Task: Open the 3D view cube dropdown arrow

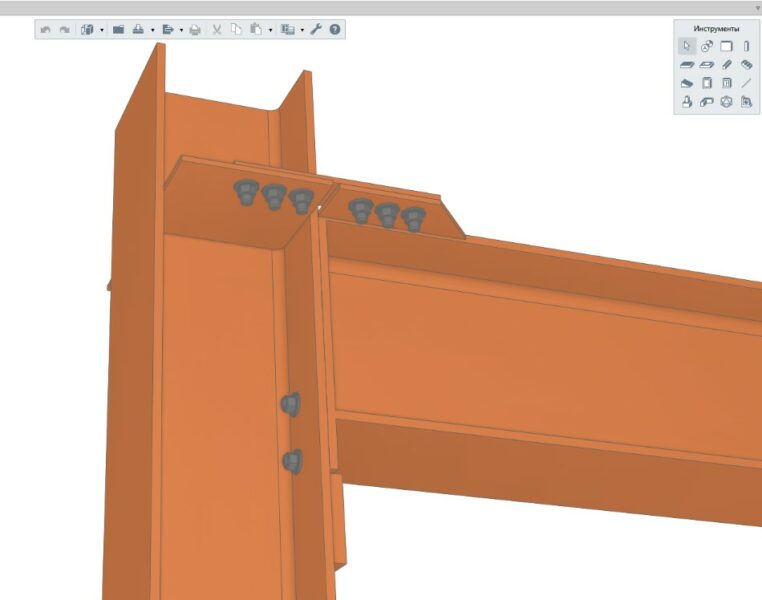Action: pyautogui.click(x=102, y=30)
